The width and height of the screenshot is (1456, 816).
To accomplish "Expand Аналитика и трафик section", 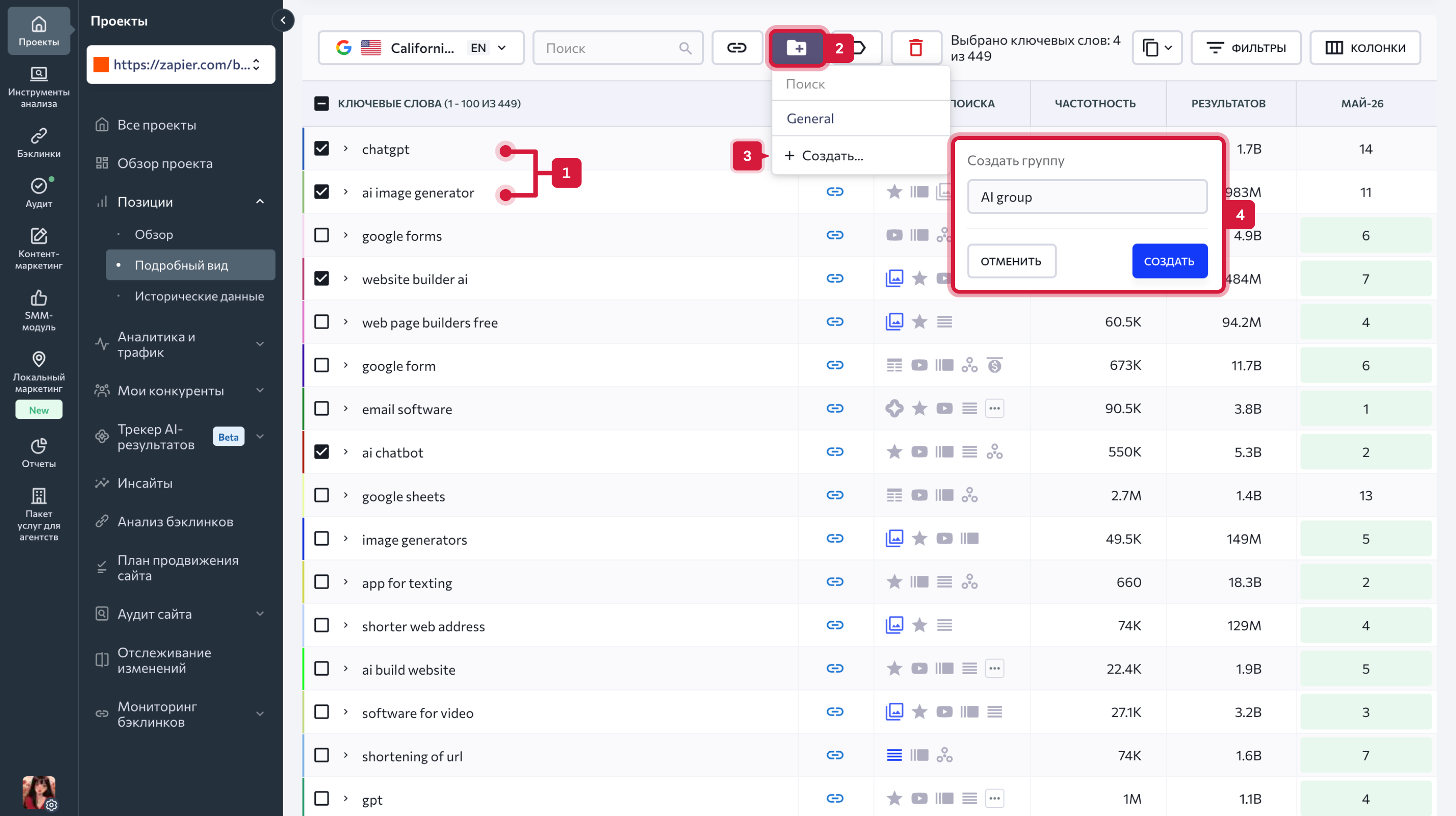I will coord(260,344).
